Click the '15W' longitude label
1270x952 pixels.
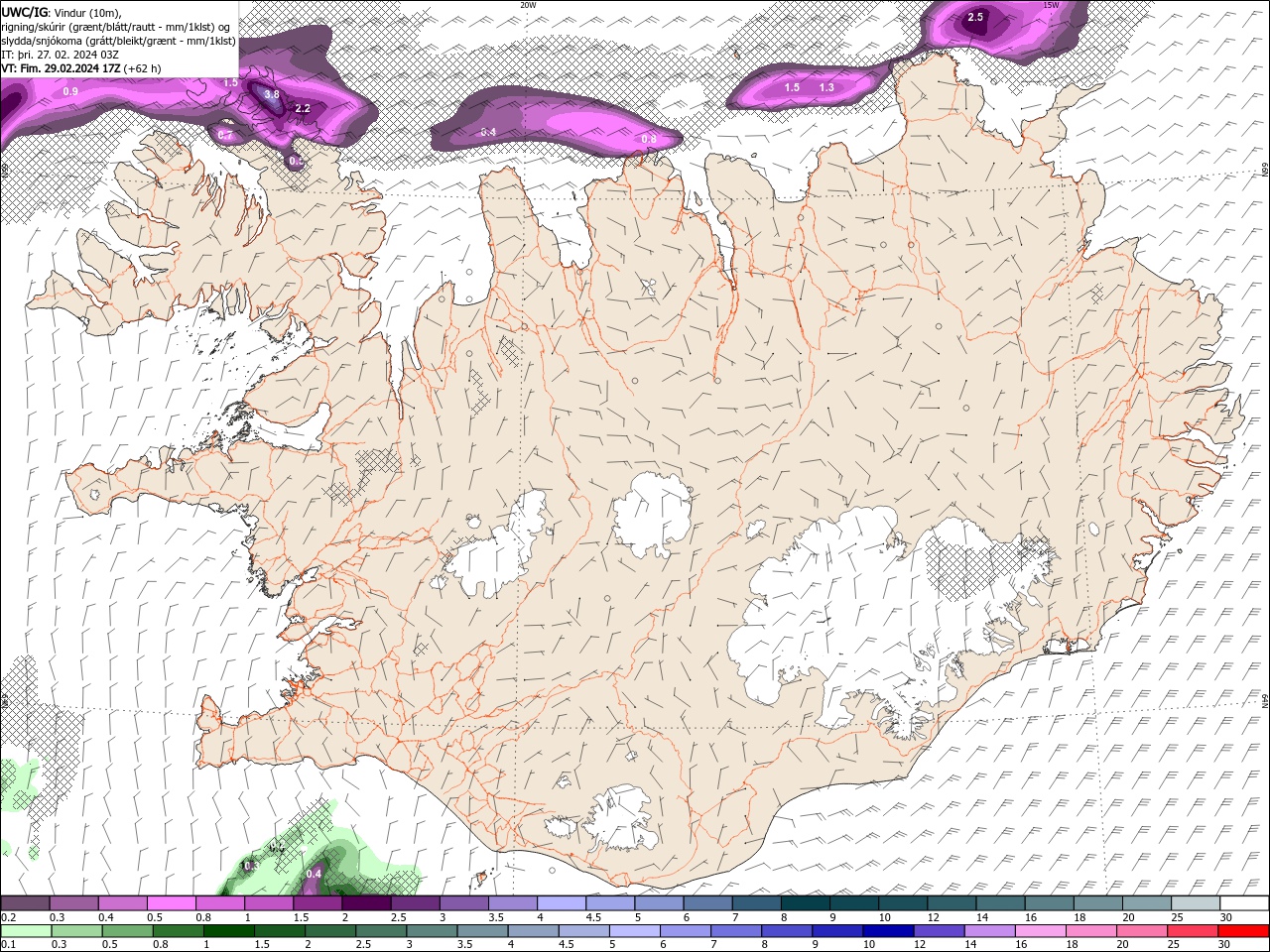click(1051, 5)
